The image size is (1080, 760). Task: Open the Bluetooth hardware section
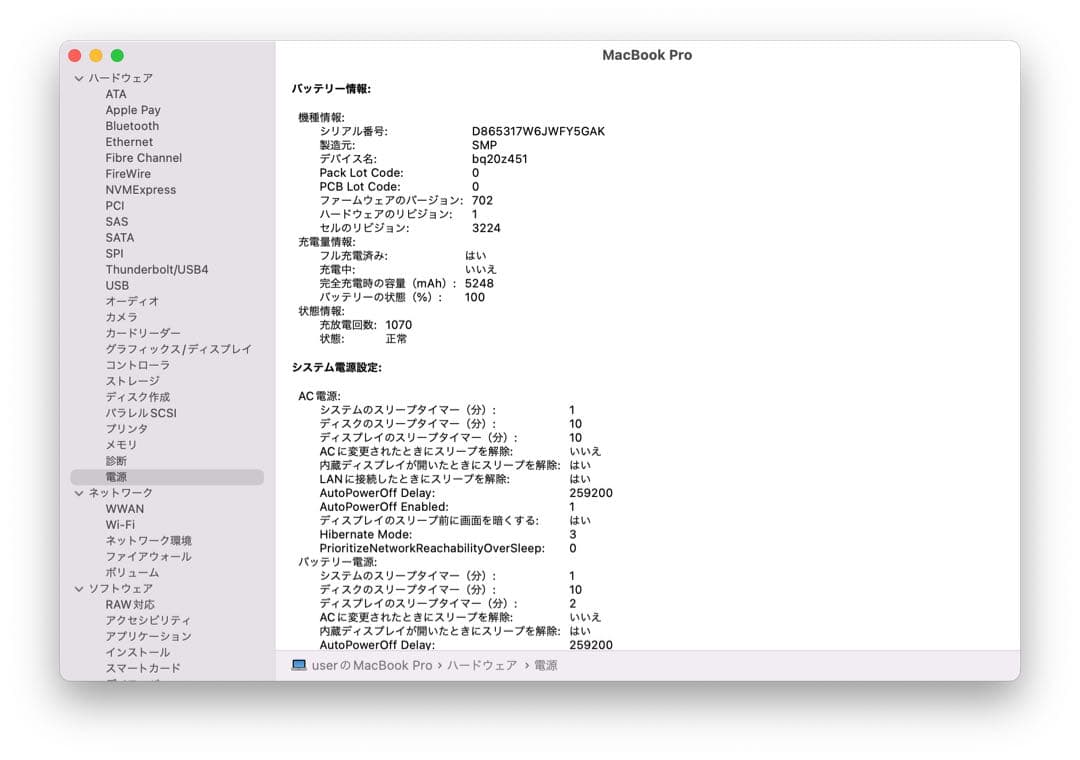134,125
